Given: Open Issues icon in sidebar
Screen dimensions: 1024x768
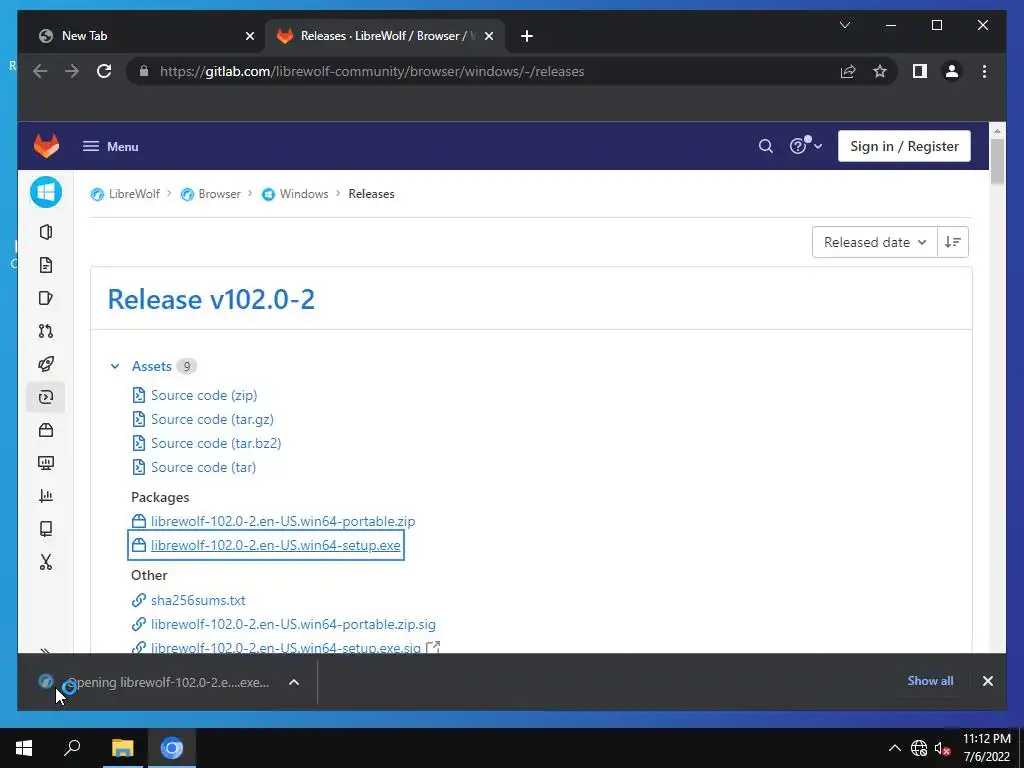Looking at the screenshot, I should point(46,298).
